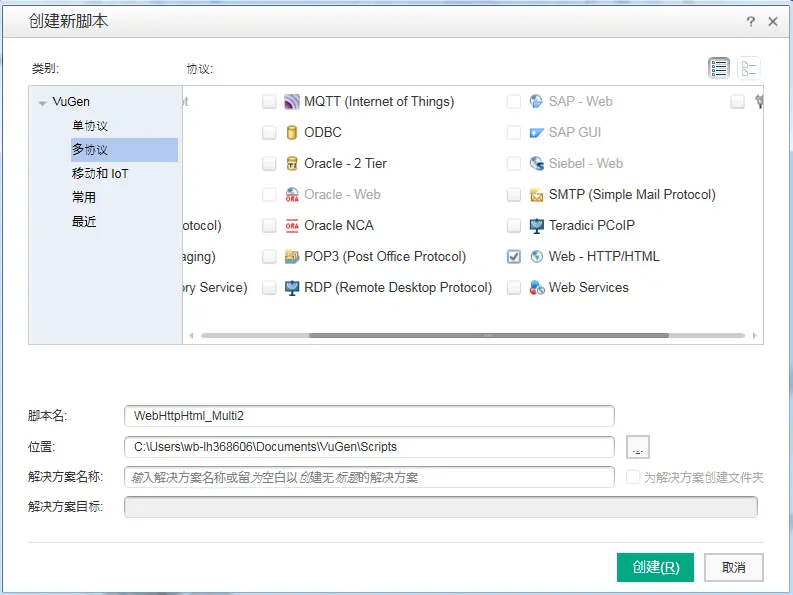The width and height of the screenshot is (793, 595).
Task: Click the SAP - Web icon
Action: point(536,101)
